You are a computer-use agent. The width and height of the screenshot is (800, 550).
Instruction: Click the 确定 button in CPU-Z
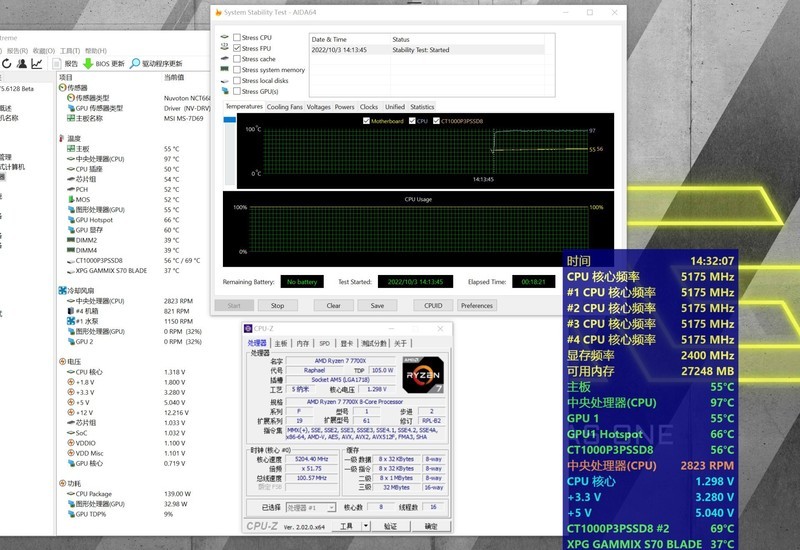pyautogui.click(x=431, y=526)
